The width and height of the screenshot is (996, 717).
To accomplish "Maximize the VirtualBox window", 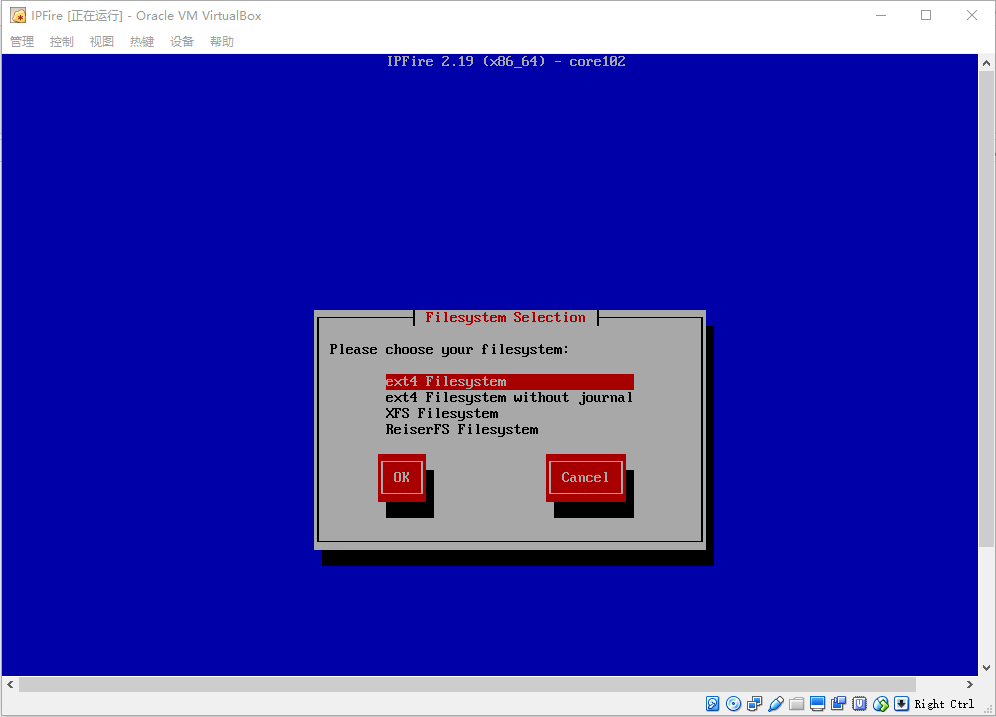I will 926,15.
